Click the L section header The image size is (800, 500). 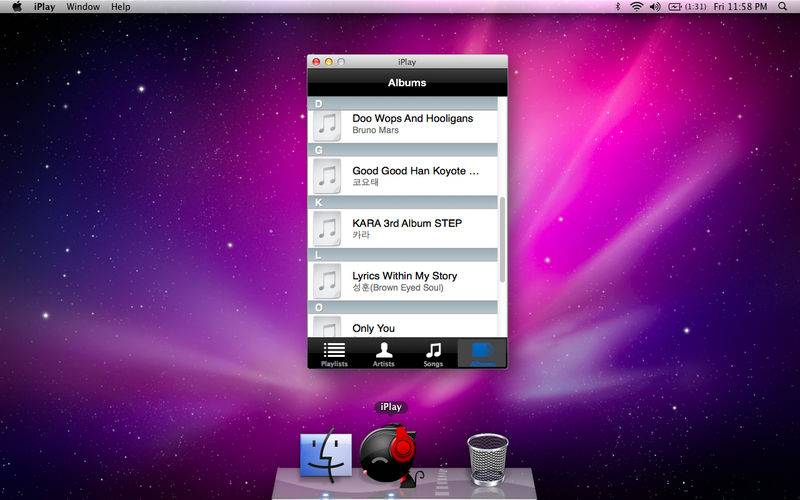[x=403, y=255]
